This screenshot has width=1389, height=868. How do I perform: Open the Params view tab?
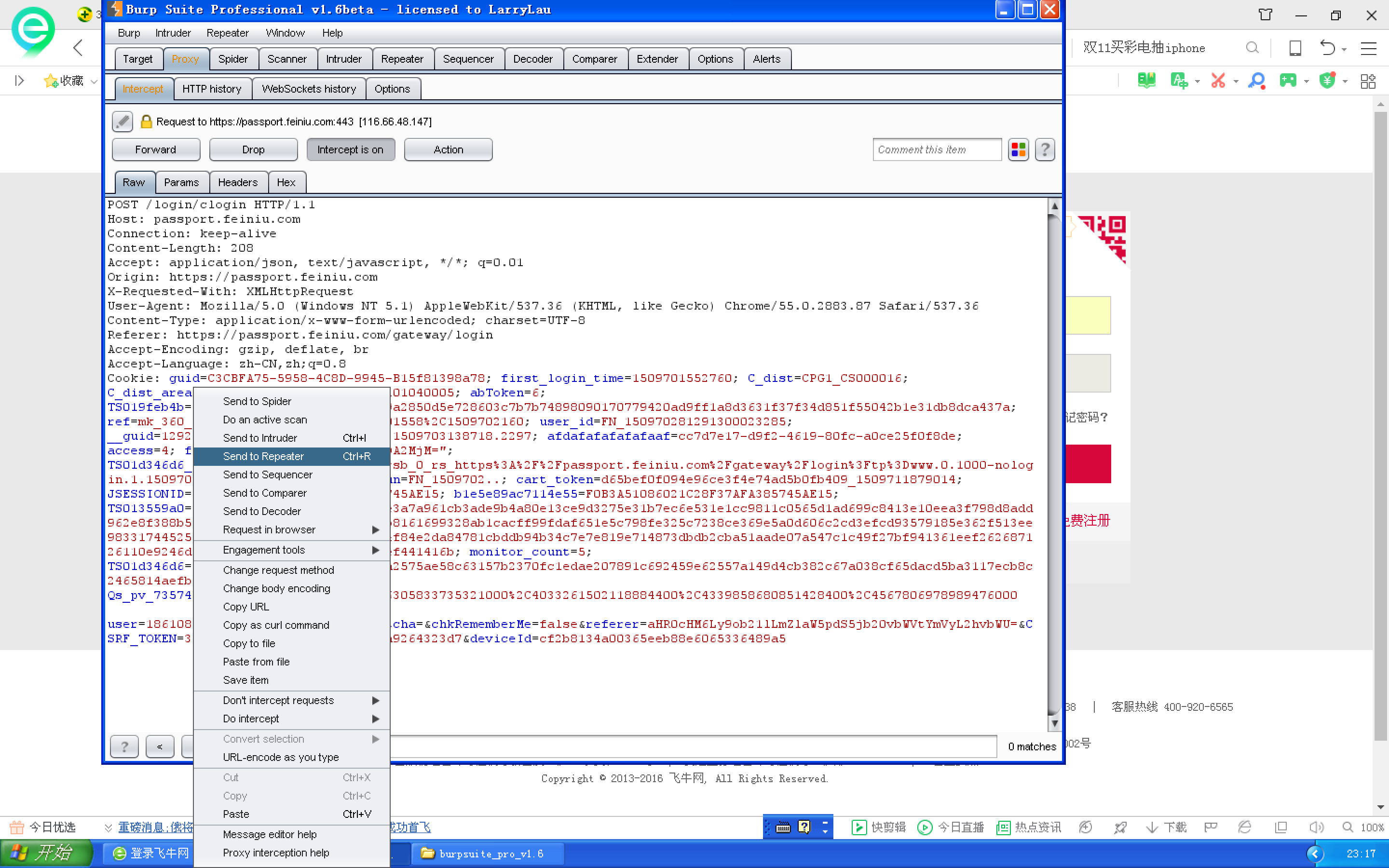pos(181,183)
